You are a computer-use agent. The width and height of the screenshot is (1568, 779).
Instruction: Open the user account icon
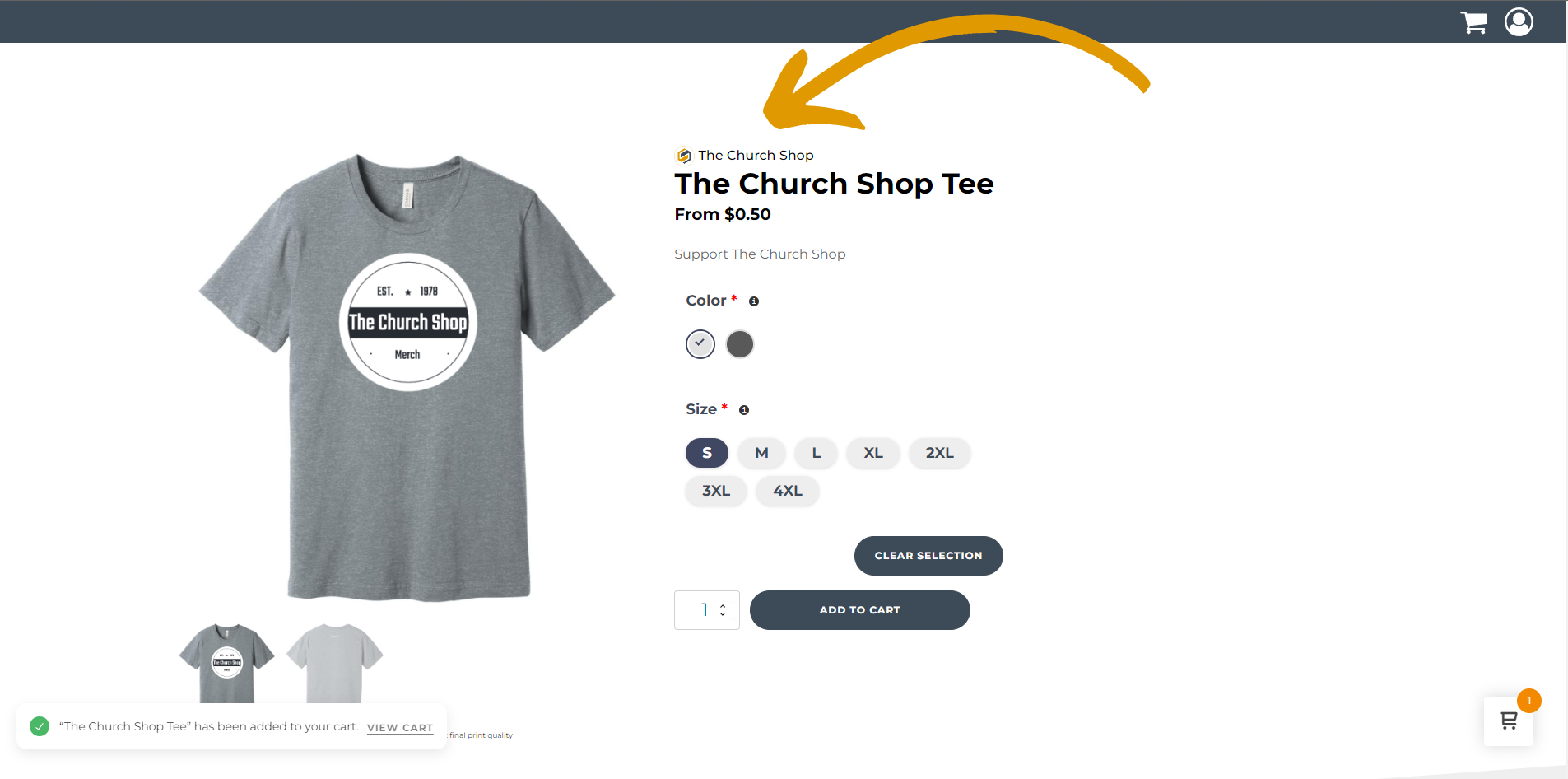1519,21
